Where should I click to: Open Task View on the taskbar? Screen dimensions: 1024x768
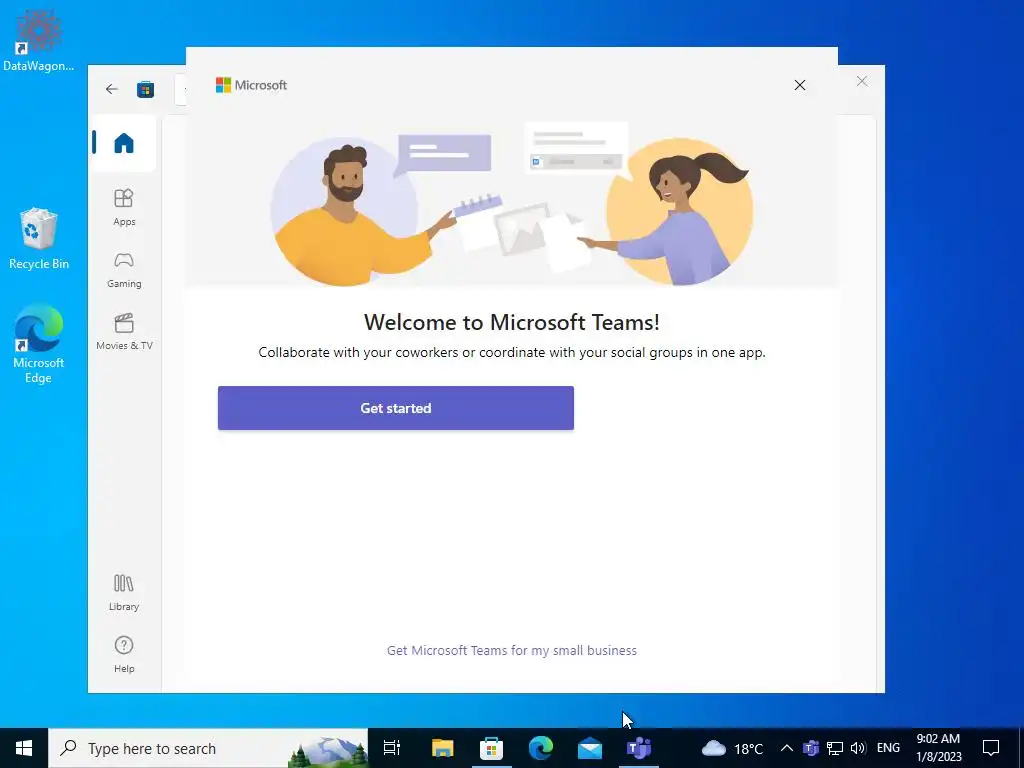(392, 748)
